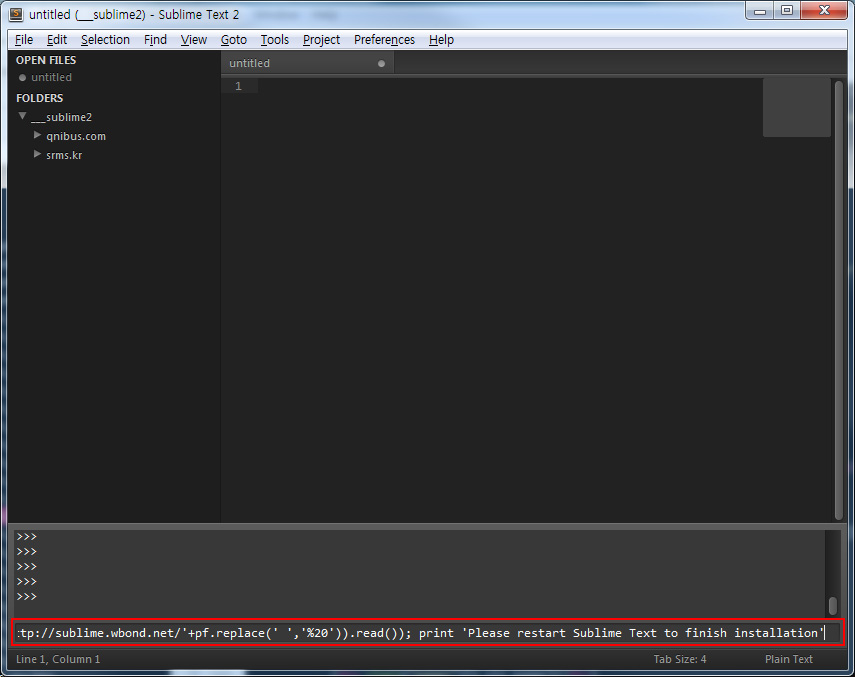Click the editor vertical scrollbar
Screen dimensions: 855x677
(838, 300)
